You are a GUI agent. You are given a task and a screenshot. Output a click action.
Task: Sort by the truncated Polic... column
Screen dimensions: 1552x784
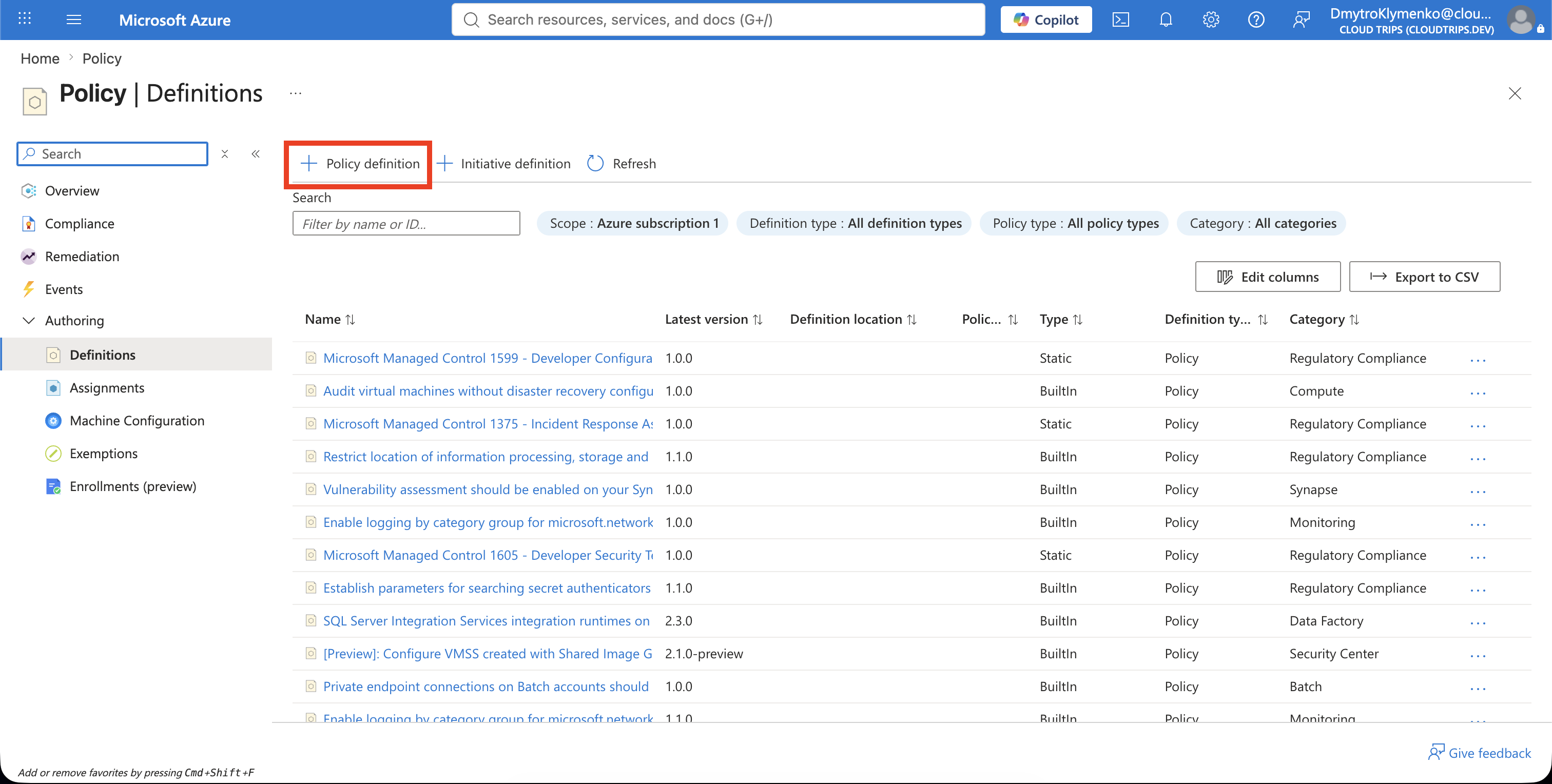pos(990,320)
